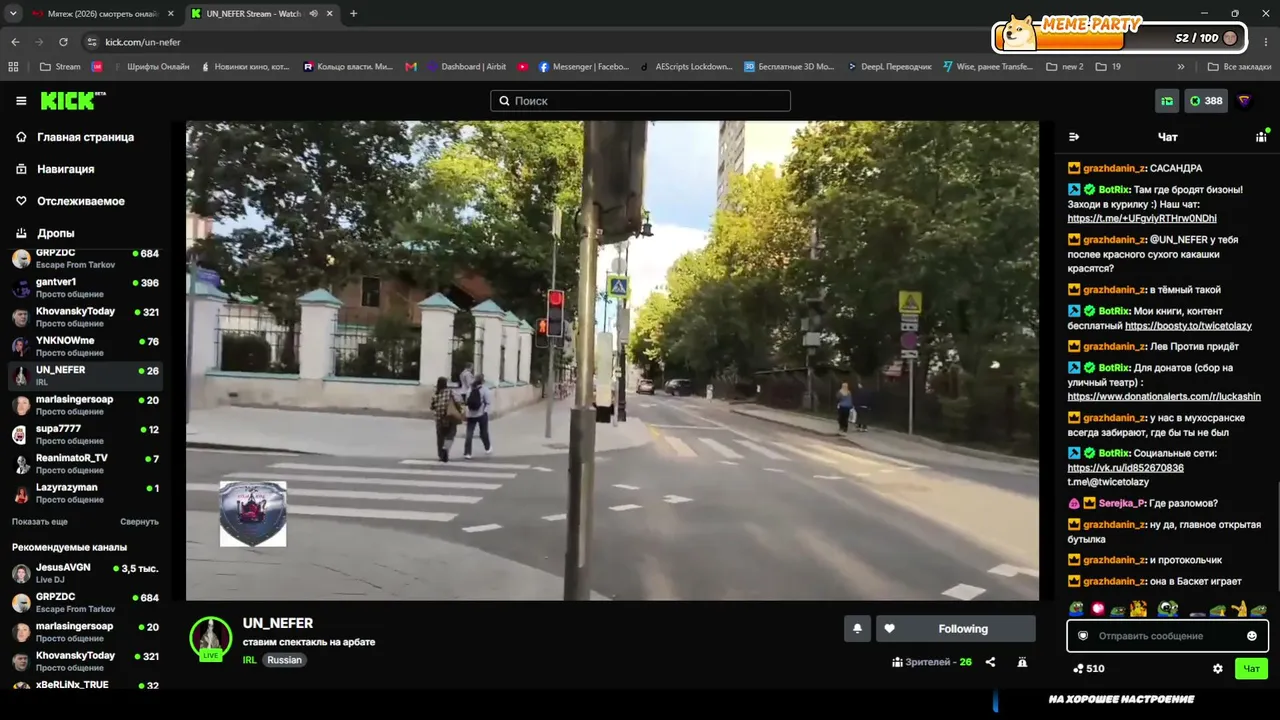Open Lazyrazyman channel in sidebar
The width and height of the screenshot is (1280, 720).
[x=85, y=493]
